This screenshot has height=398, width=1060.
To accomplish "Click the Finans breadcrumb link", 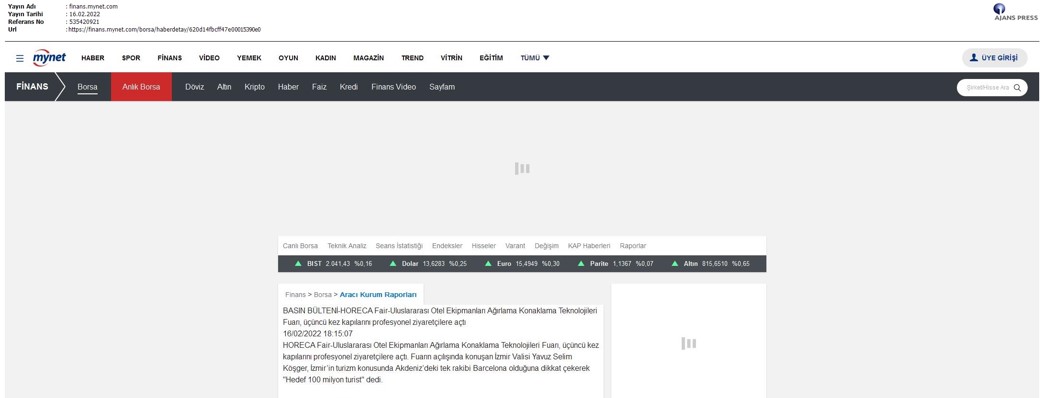I will click(x=295, y=295).
